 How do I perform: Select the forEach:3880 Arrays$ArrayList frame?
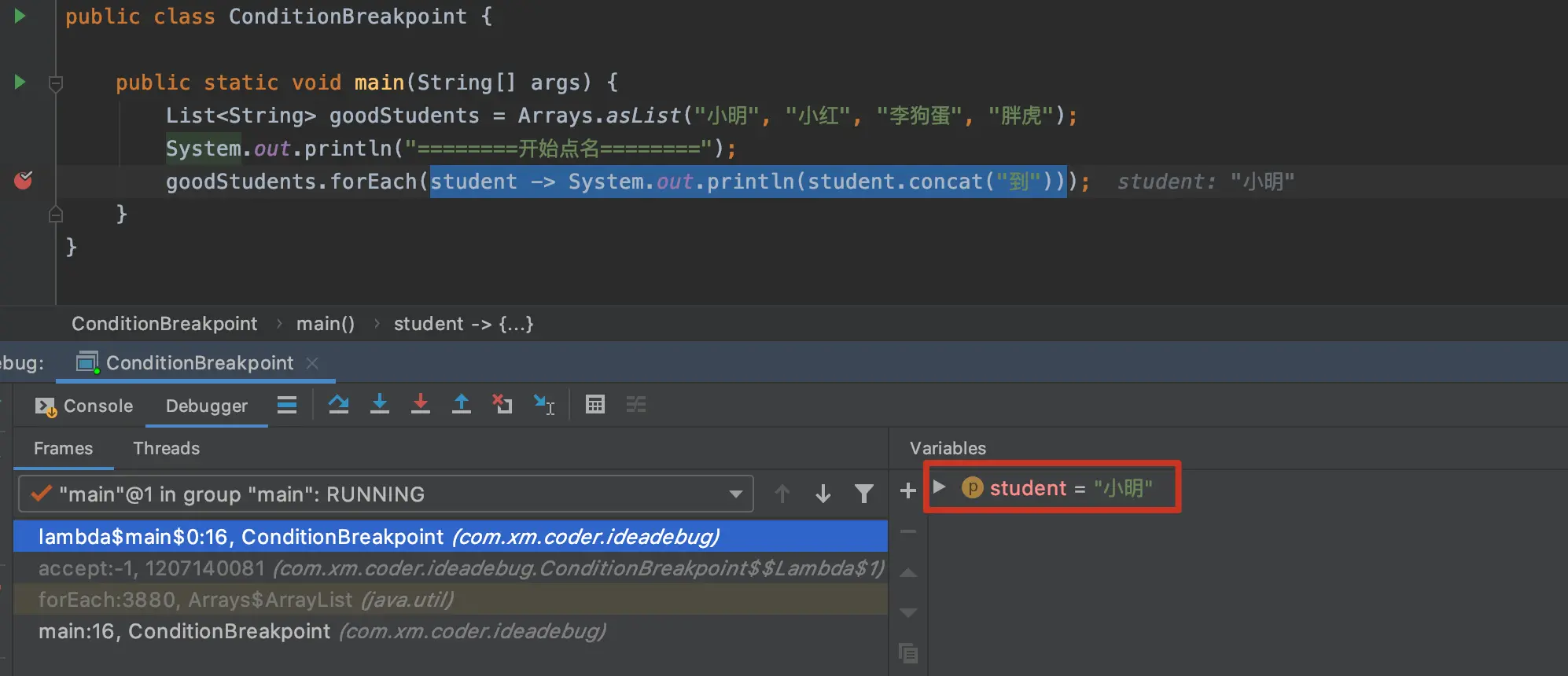451,600
